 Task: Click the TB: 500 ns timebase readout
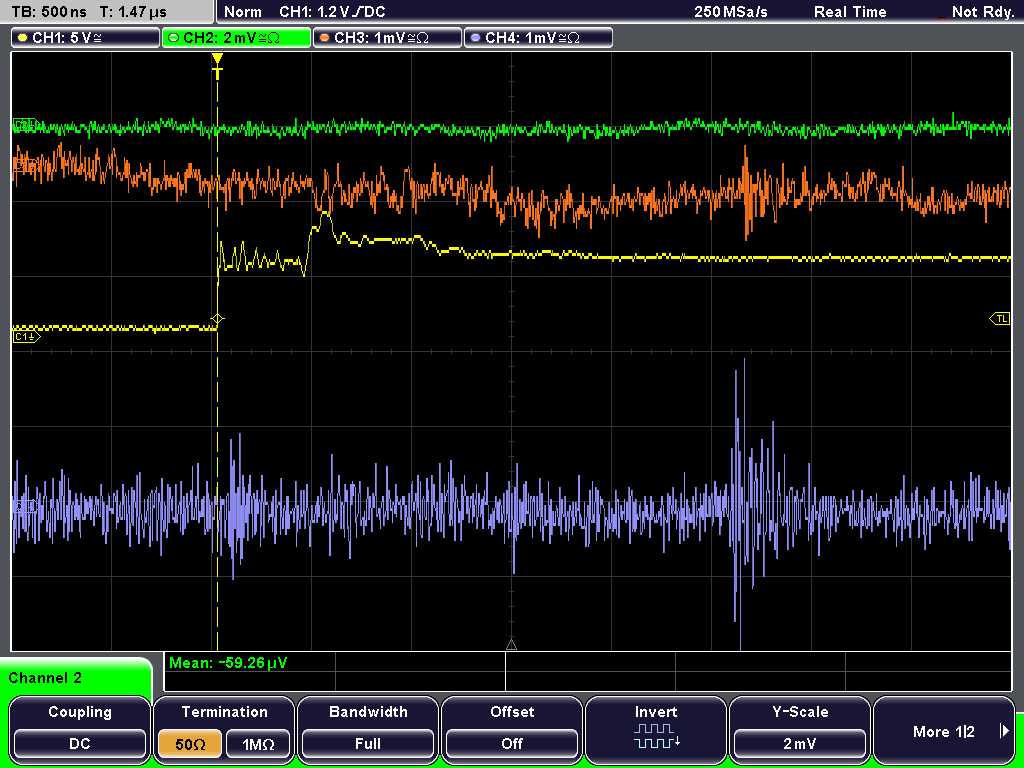pyautogui.click(x=49, y=12)
